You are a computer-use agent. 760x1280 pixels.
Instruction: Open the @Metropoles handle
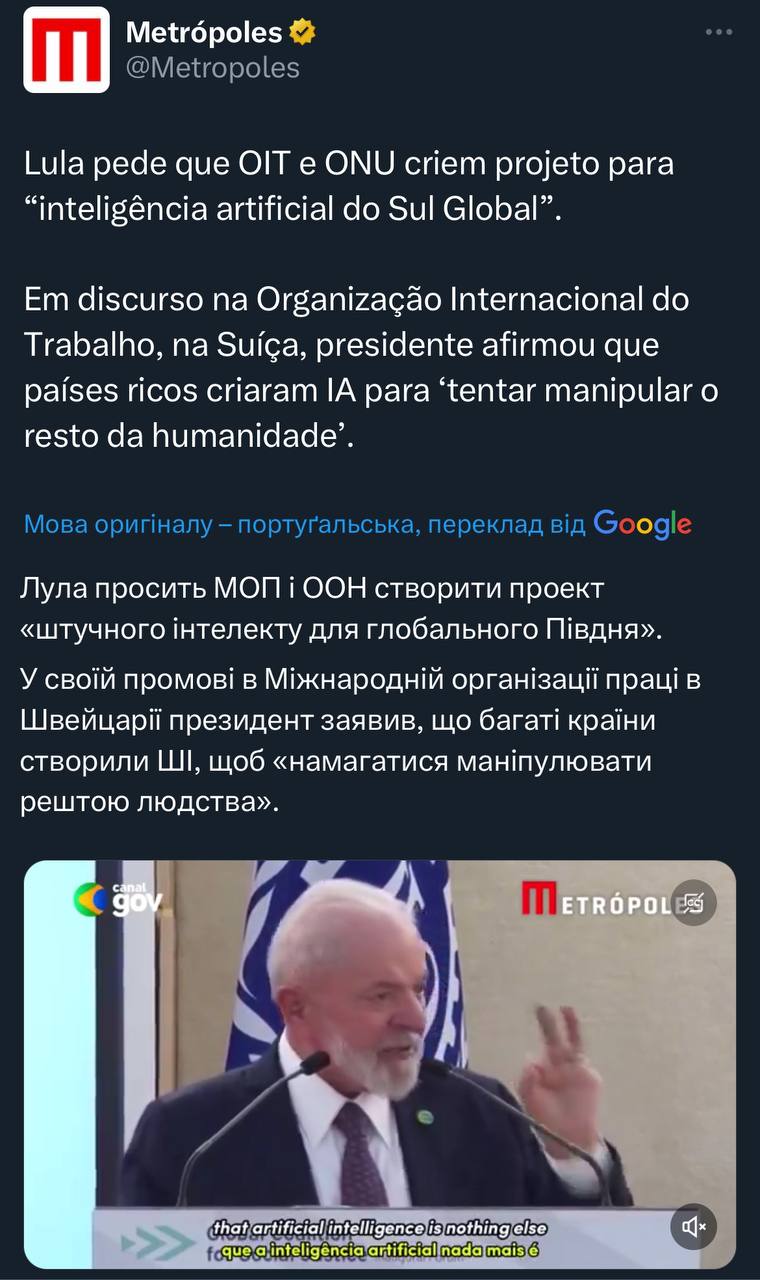[x=212, y=68]
